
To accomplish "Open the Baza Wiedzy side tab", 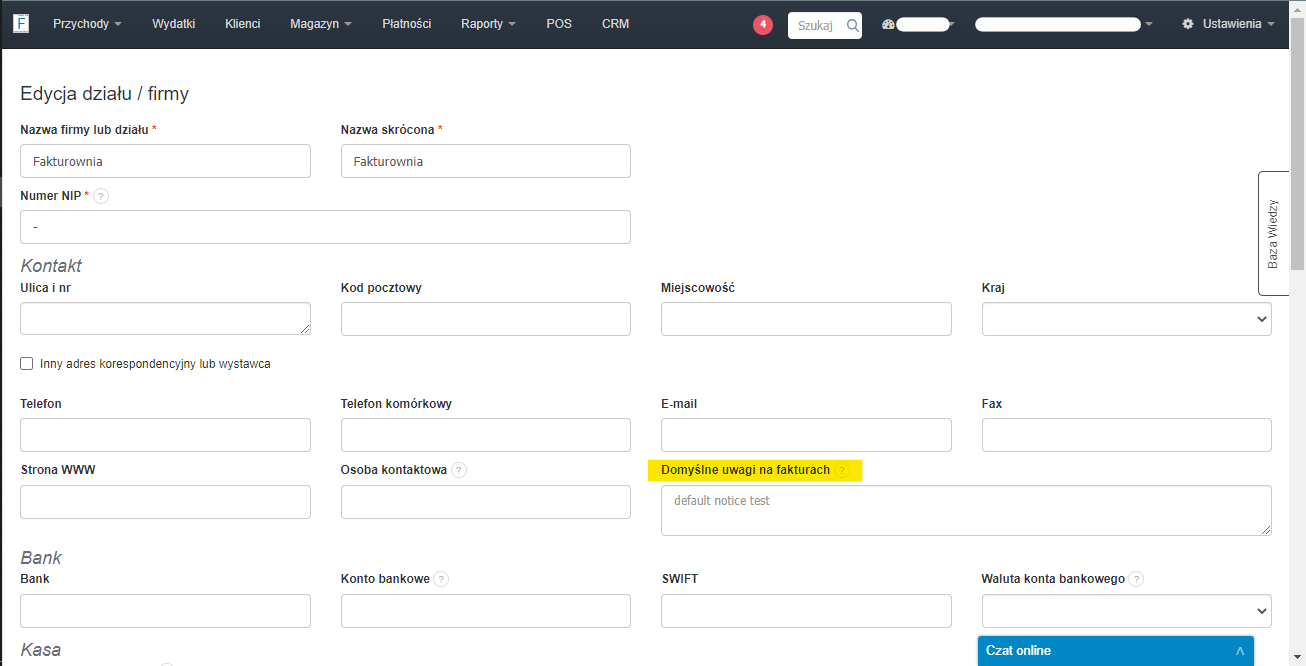I will 1273,234.
